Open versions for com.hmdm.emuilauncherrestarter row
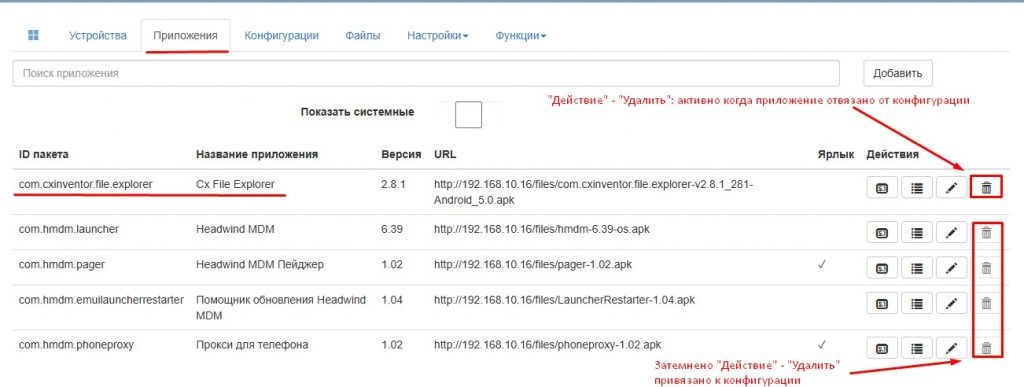1024x387 pixels. [x=882, y=303]
